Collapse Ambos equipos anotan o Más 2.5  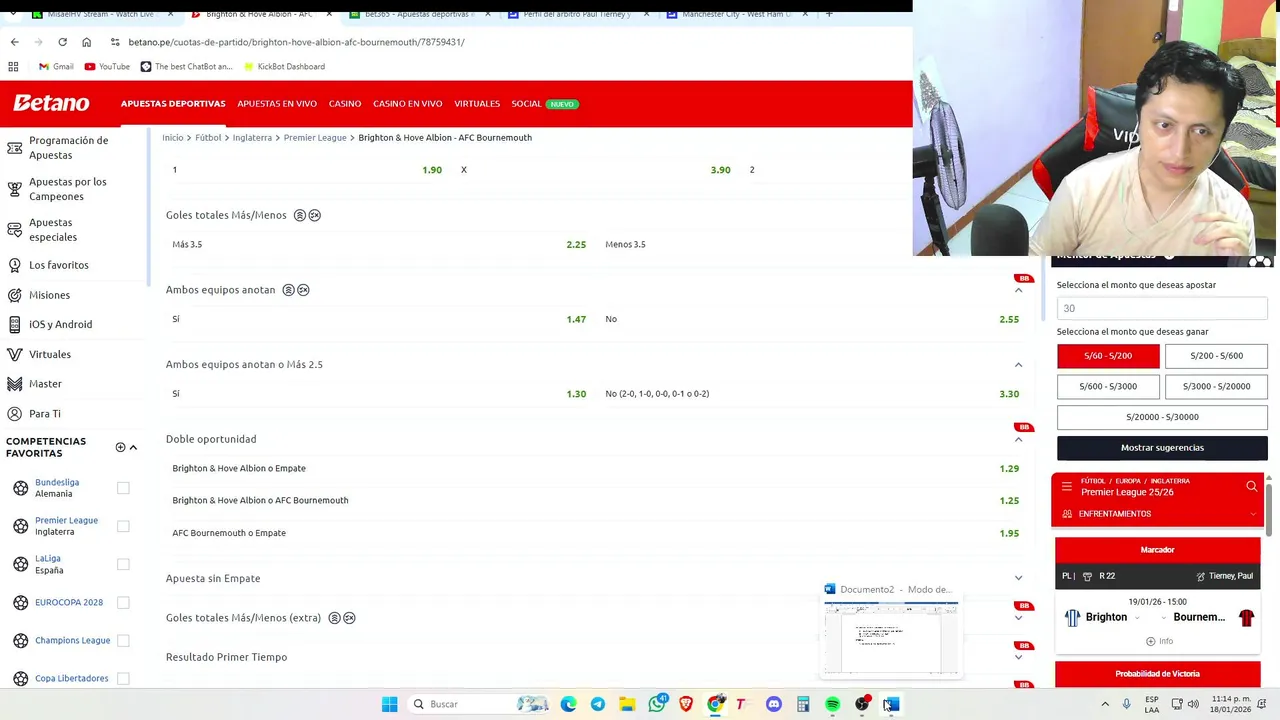pos(1018,365)
